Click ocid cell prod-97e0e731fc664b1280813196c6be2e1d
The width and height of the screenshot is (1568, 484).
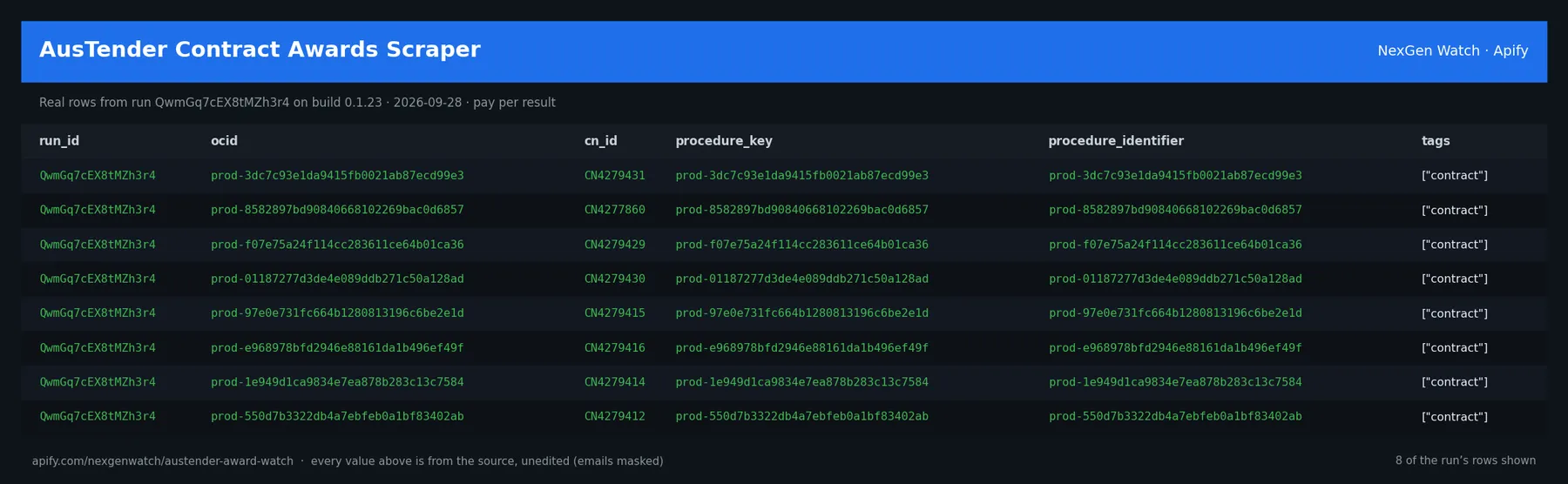[337, 313]
